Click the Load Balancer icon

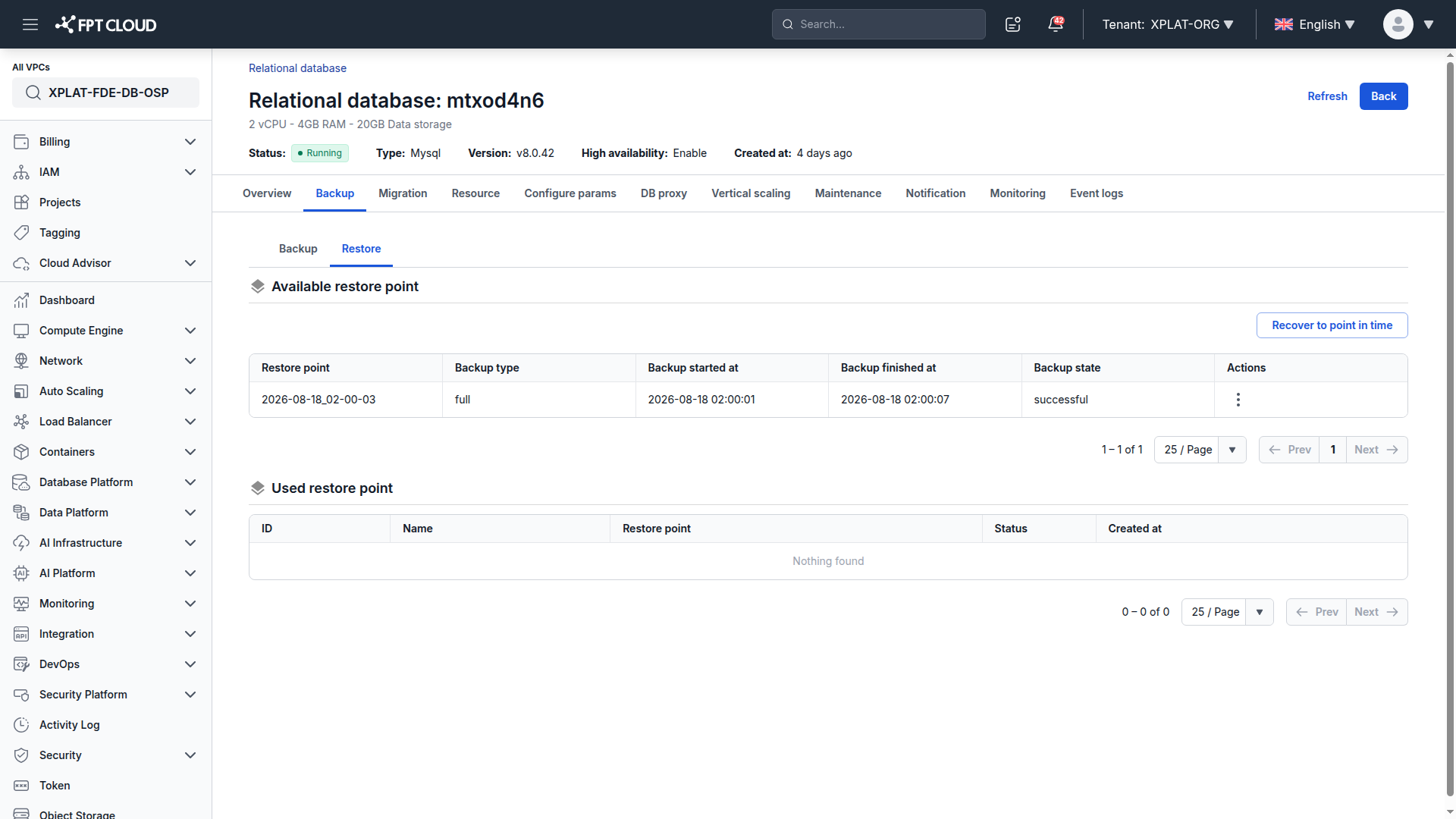21,422
